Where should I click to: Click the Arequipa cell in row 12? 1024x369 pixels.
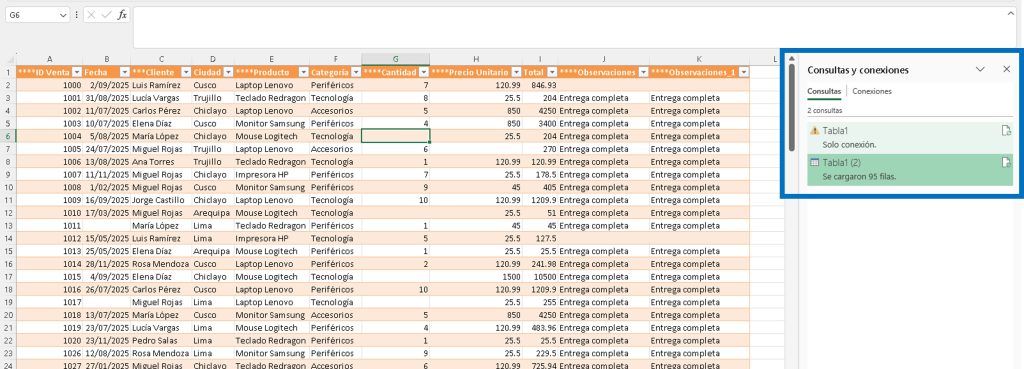[213, 213]
